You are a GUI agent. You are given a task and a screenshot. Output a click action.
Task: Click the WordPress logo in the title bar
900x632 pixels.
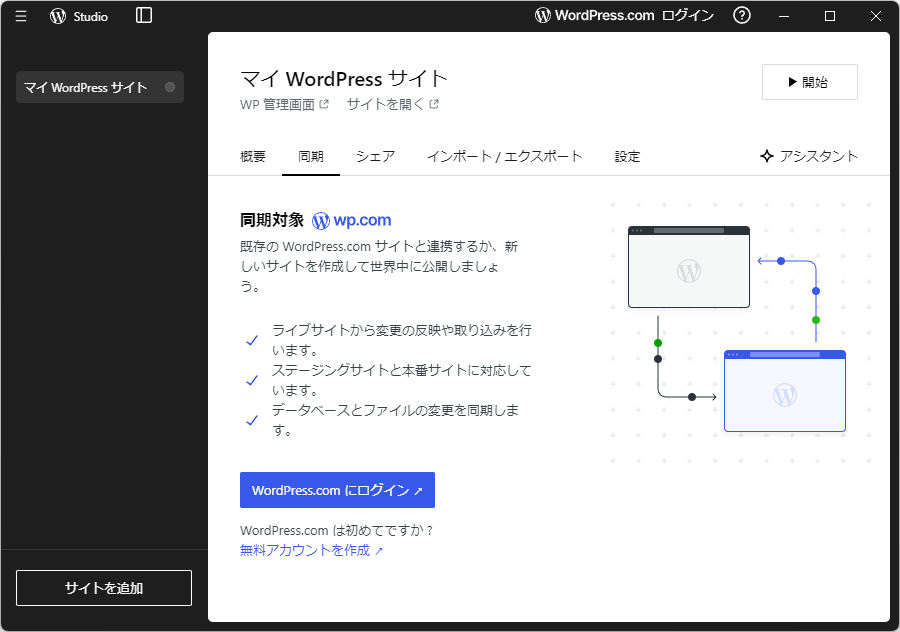point(543,15)
